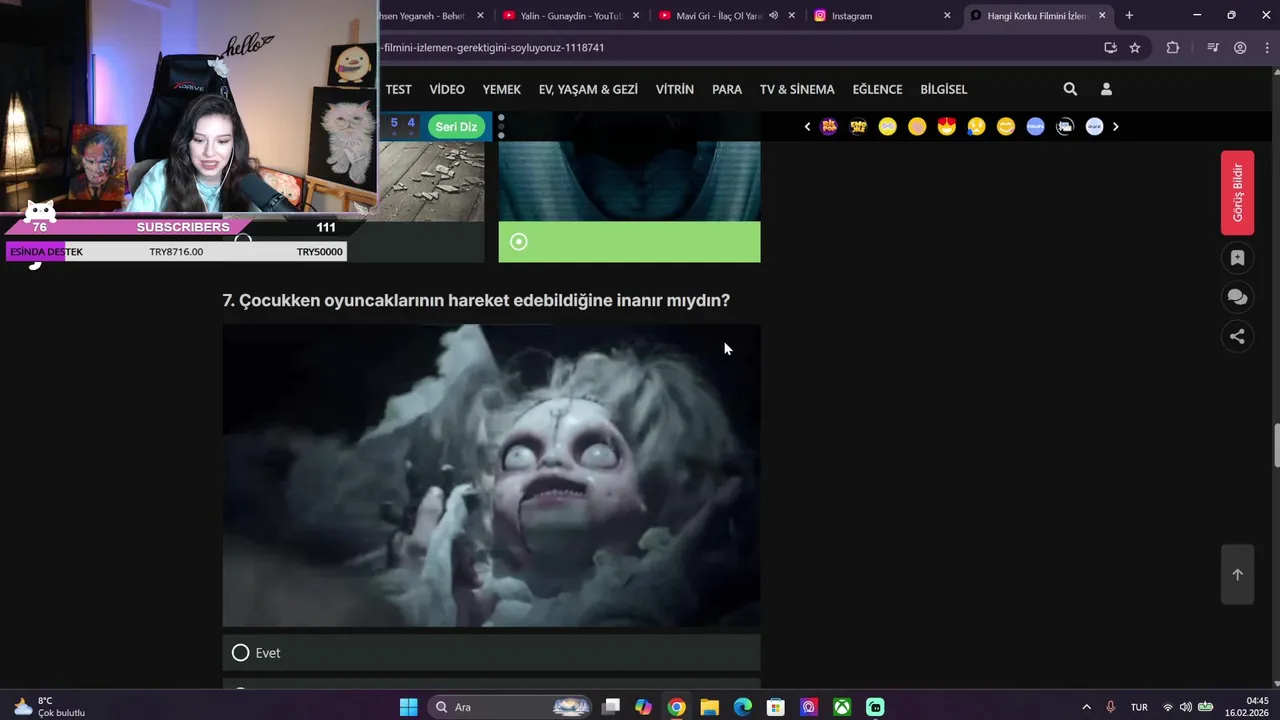Viewport: 1280px width, 720px height.
Task: Close the Instagram tab
Action: [947, 15]
